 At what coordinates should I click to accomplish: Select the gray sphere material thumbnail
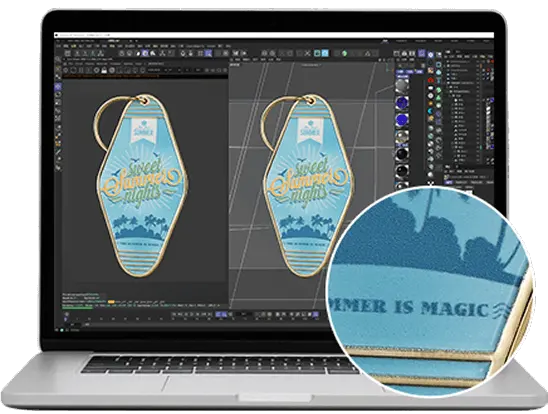[x=403, y=86]
